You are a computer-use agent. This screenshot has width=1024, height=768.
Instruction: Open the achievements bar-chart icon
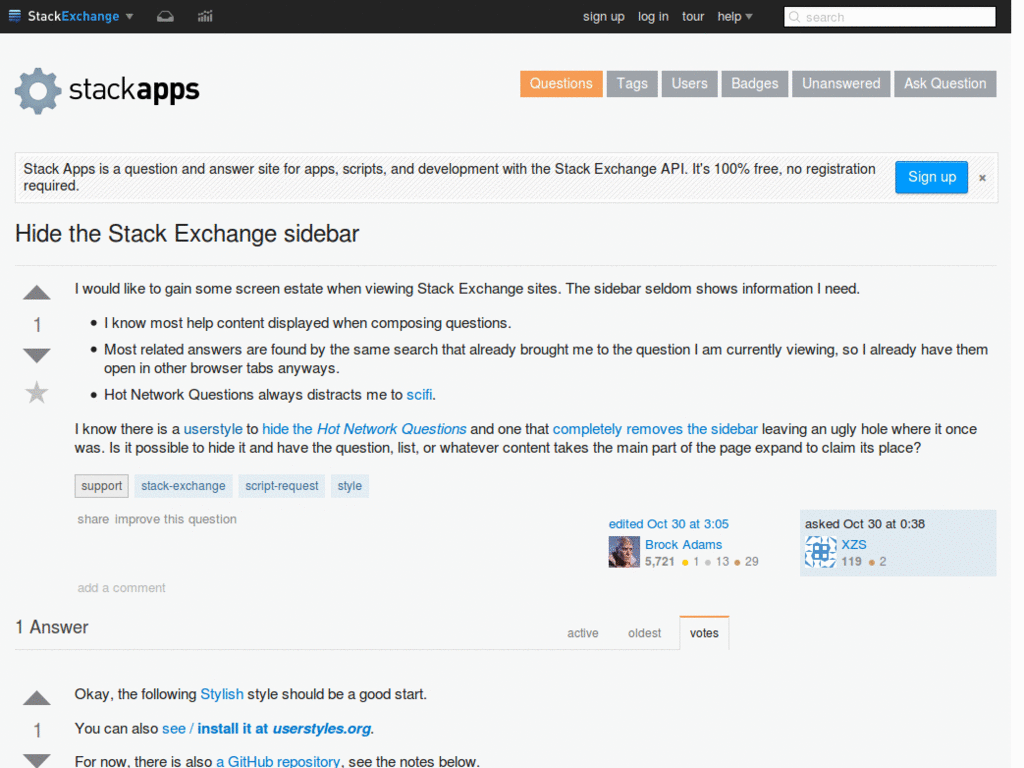[205, 16]
